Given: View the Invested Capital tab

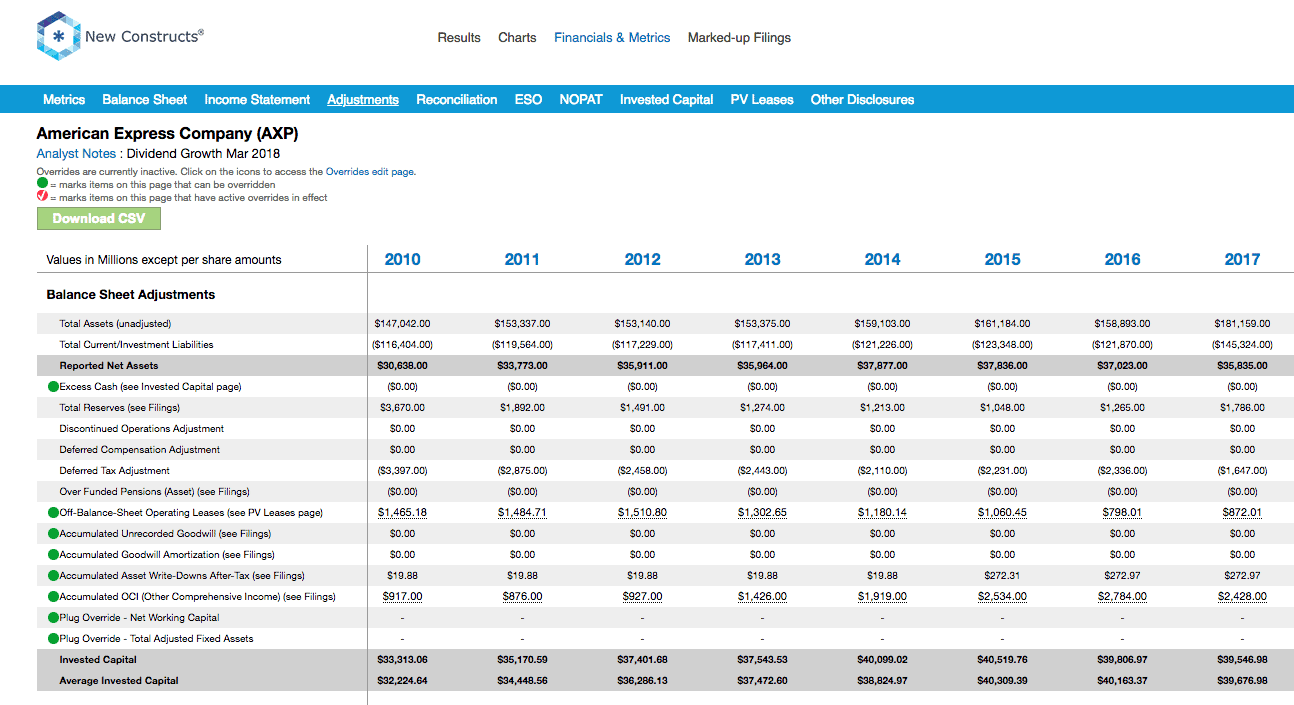Looking at the screenshot, I should [667, 100].
